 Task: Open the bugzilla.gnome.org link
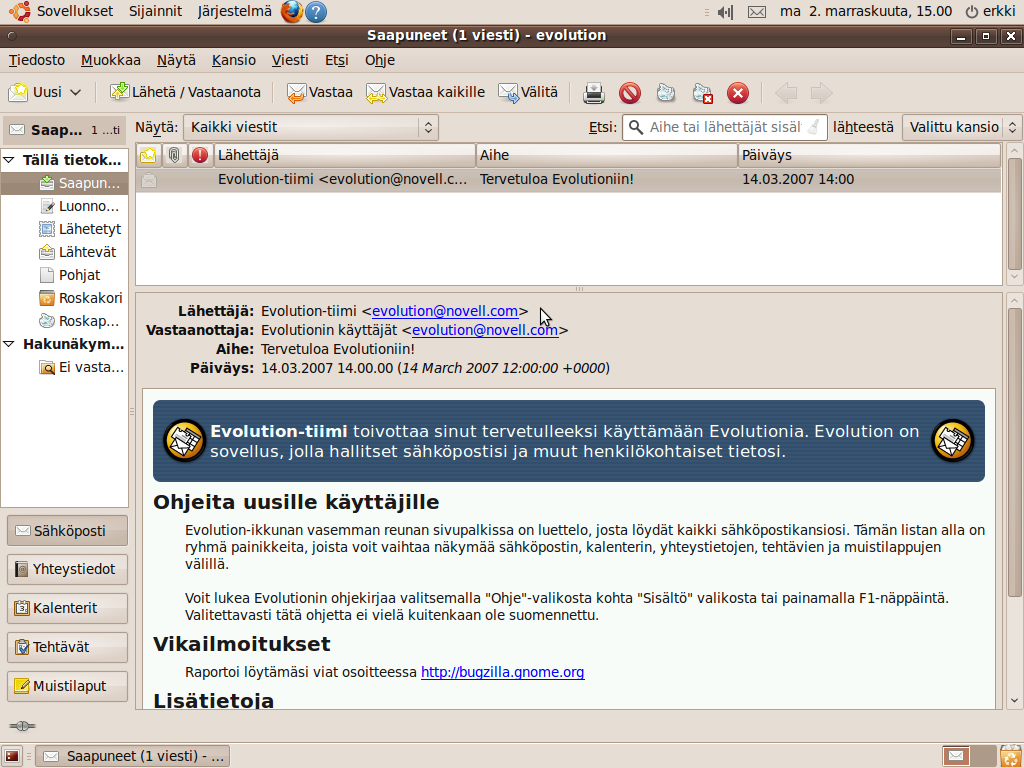[x=502, y=672]
